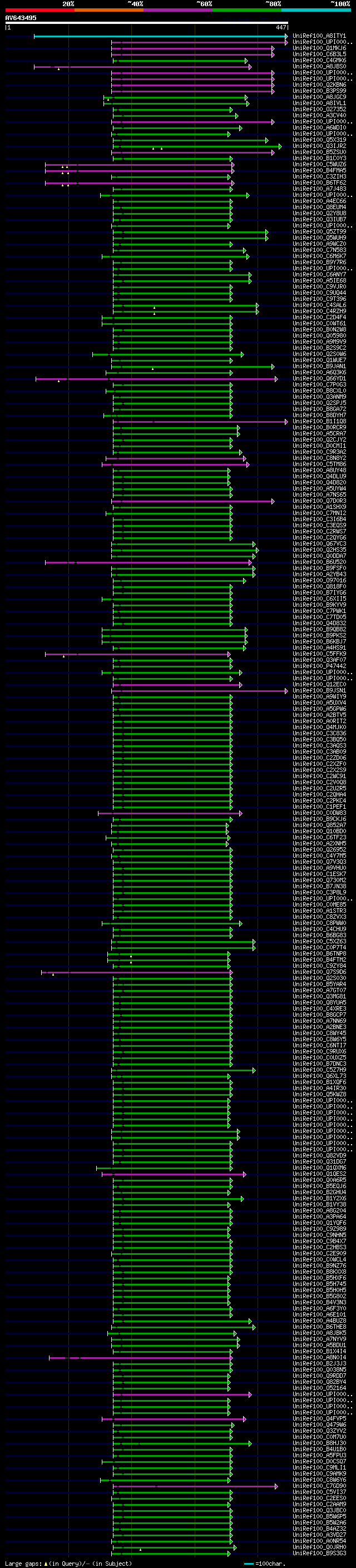Select hit UniRef100_C5WUZ6
This screenshot has width=356, height=1568.
pyautogui.click(x=319, y=165)
